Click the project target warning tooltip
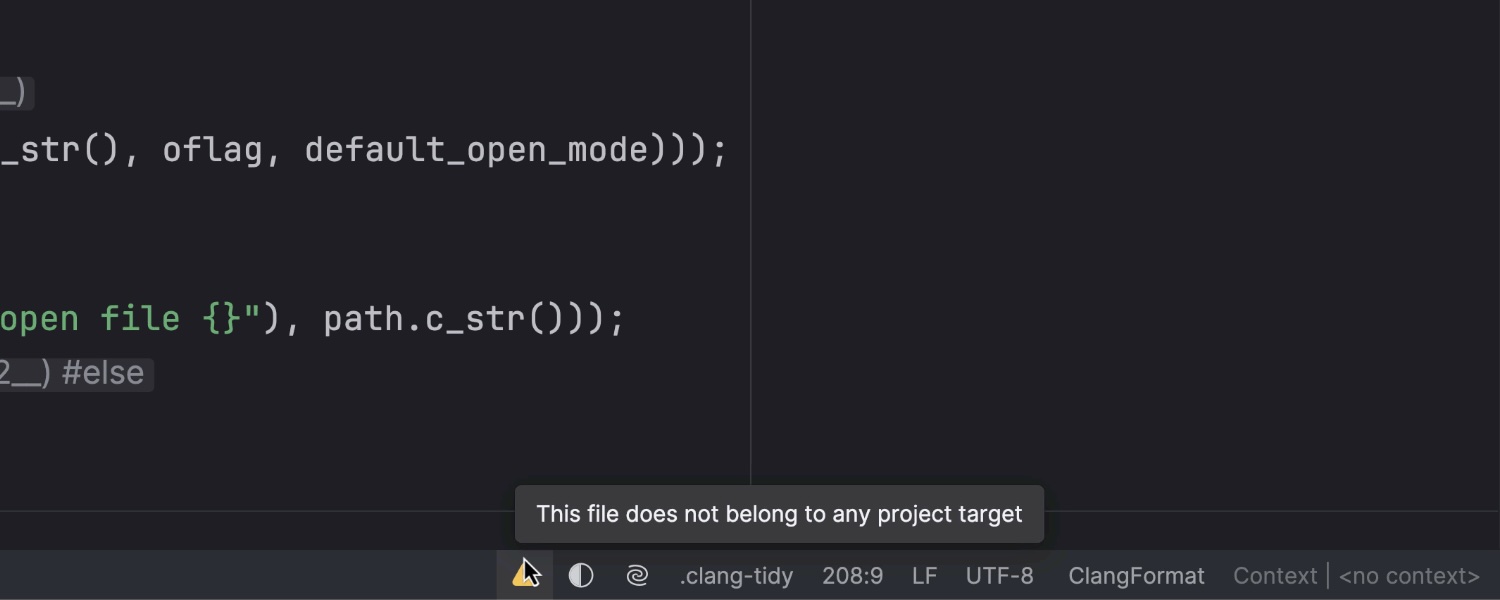The width and height of the screenshot is (1500, 600). [x=779, y=514]
